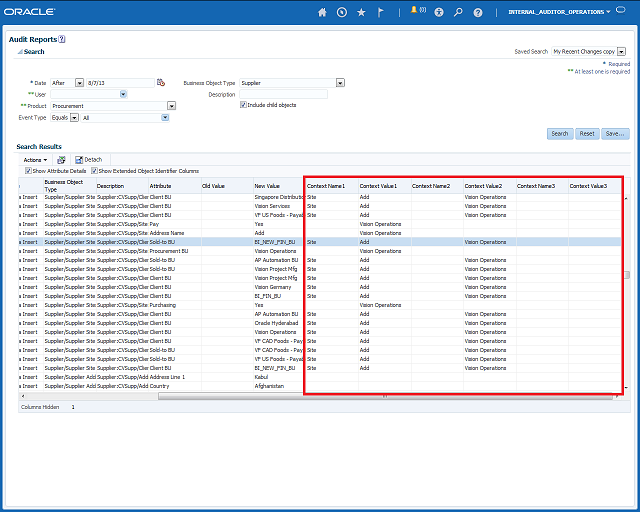This screenshot has width=640, height=512.
Task: Click the Detach button
Action: 89,160
